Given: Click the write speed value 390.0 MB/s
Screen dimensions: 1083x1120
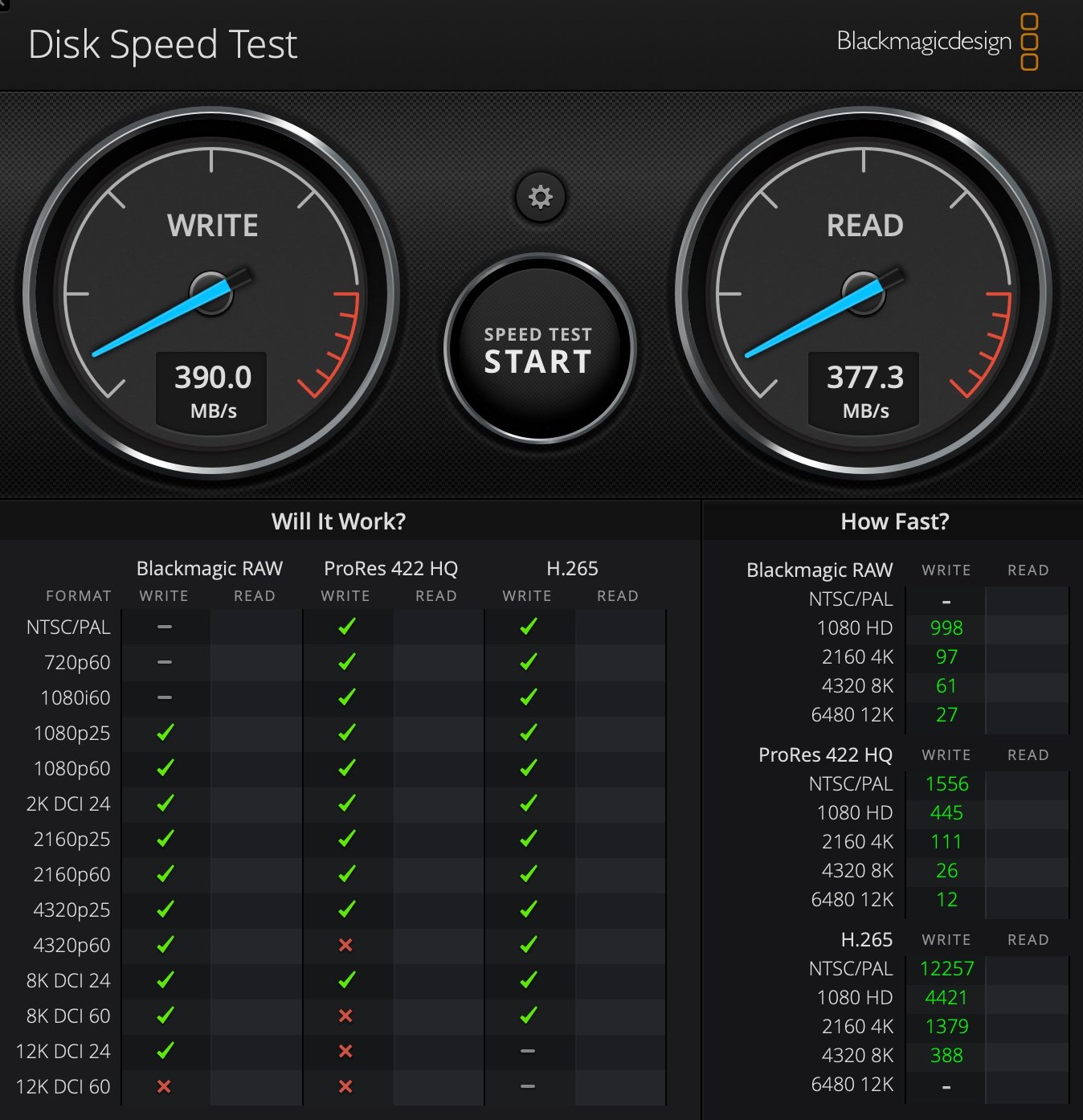Looking at the screenshot, I should click(x=213, y=392).
